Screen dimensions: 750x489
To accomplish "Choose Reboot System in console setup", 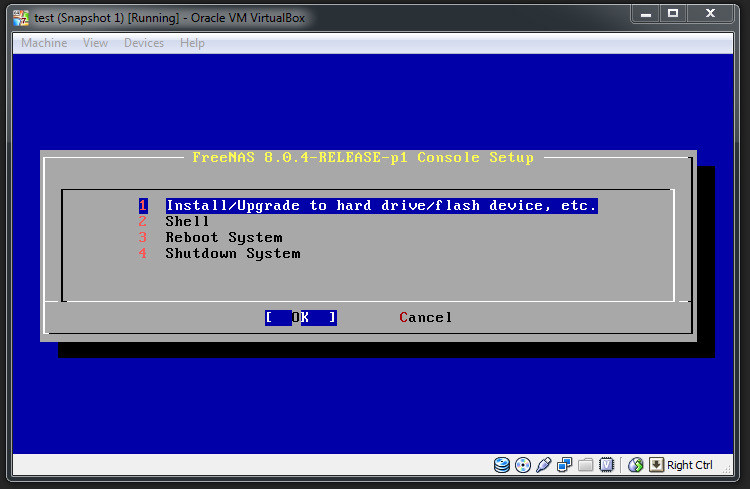I will (x=223, y=237).
